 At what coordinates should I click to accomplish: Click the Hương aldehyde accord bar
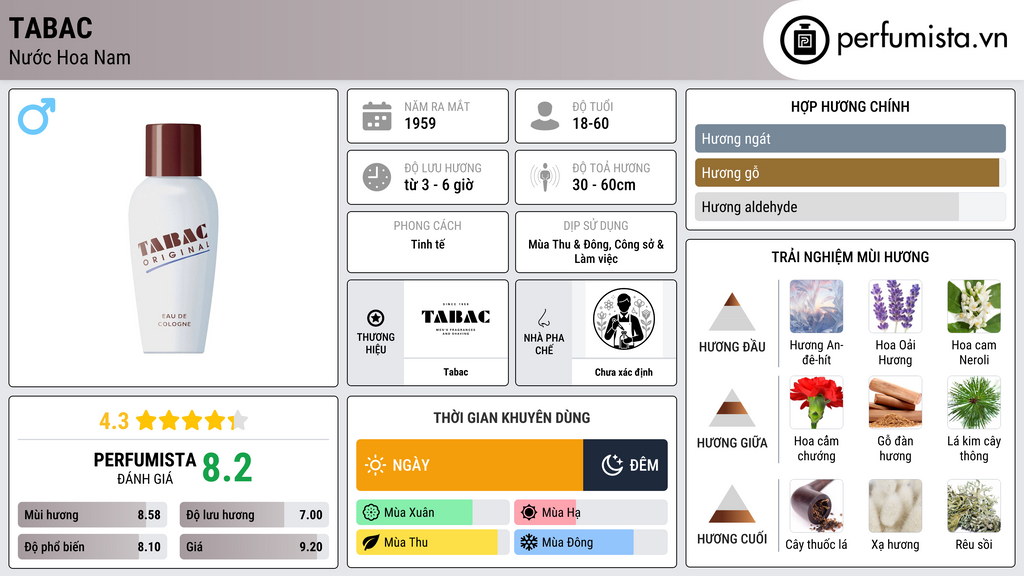pyautogui.click(x=850, y=207)
